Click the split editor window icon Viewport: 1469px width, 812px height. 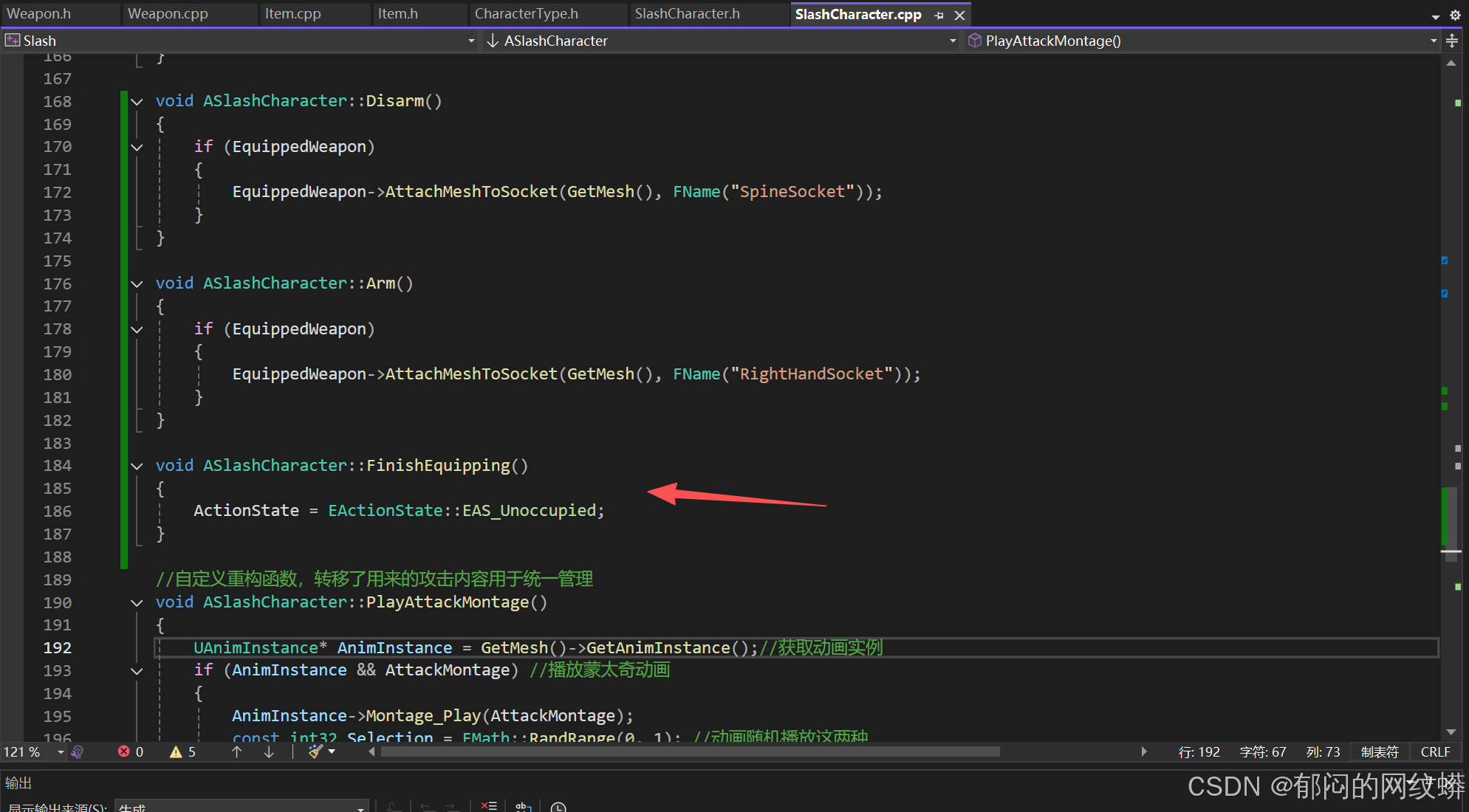[1452, 41]
